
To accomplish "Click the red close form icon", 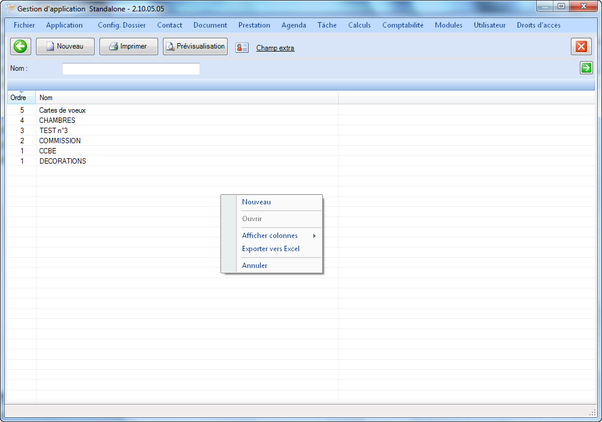I will 581,46.
